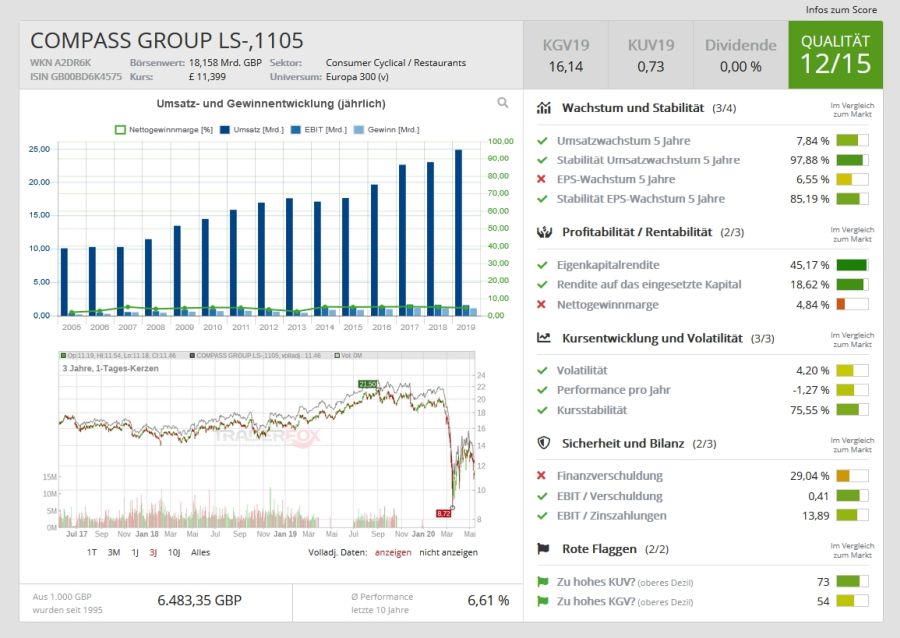Click the 8.72 low marker on price chart
Viewport: 900px width, 638px height.
click(444, 513)
